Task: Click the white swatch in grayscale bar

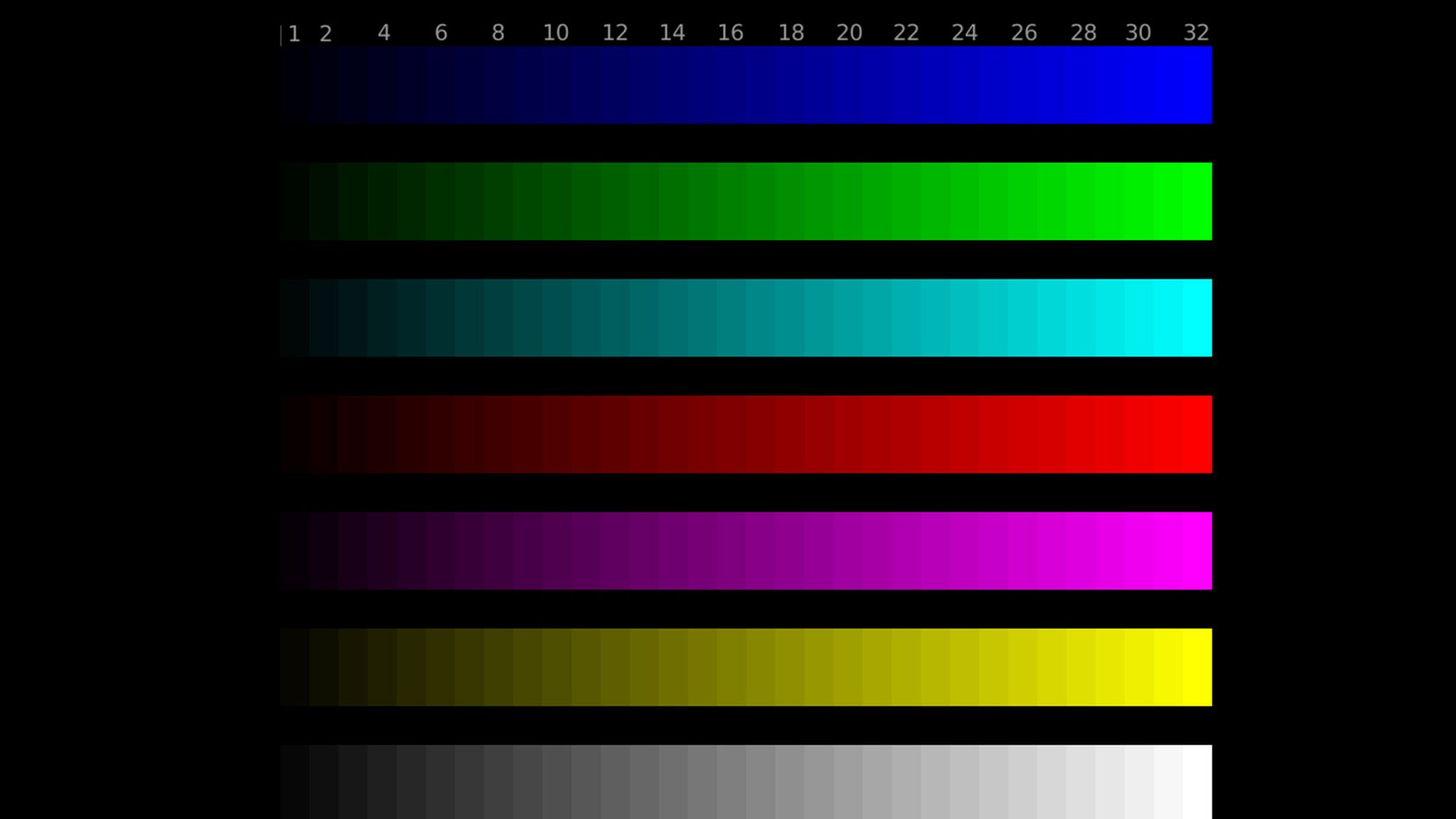Action: pyautogui.click(x=1197, y=781)
